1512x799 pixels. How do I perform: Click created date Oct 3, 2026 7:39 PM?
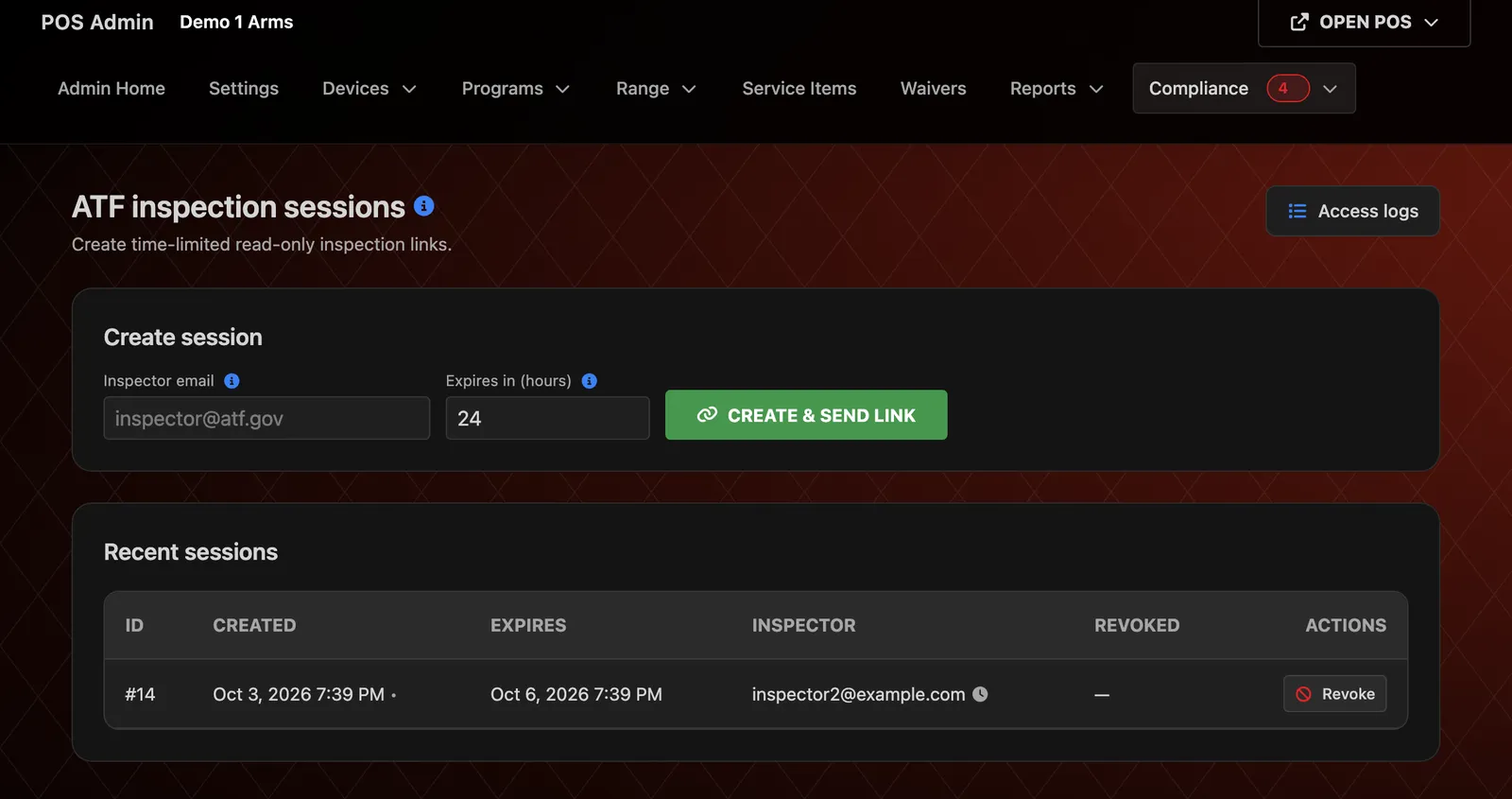coord(299,694)
